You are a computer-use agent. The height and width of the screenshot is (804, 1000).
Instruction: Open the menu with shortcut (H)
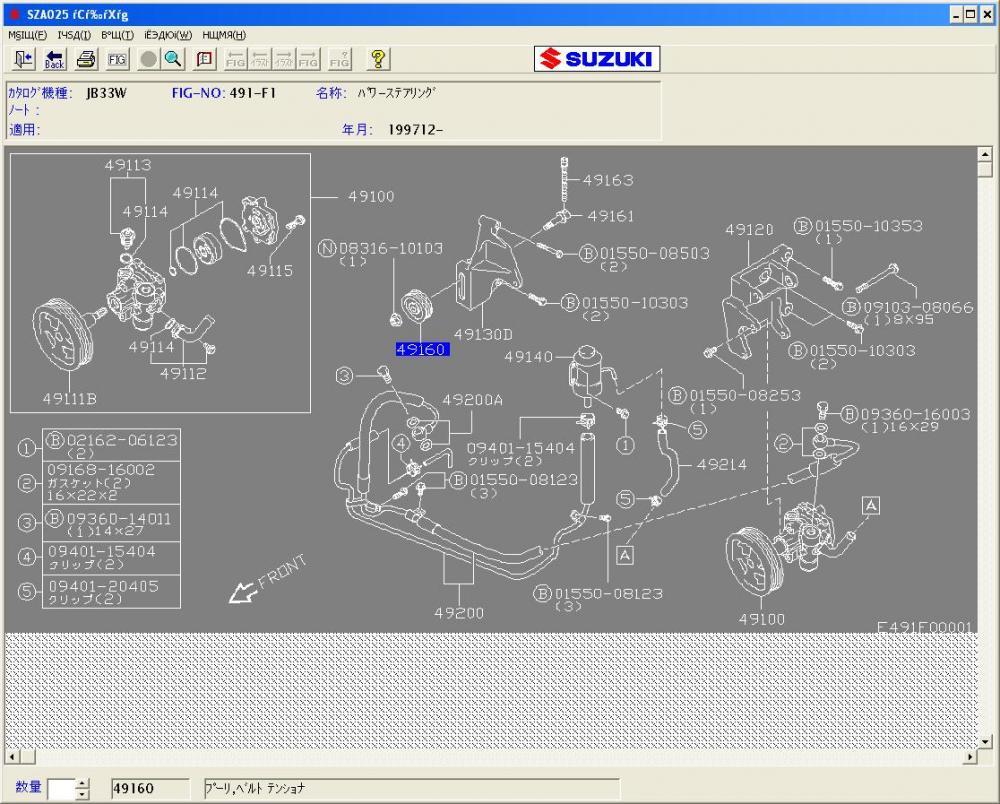pos(224,34)
